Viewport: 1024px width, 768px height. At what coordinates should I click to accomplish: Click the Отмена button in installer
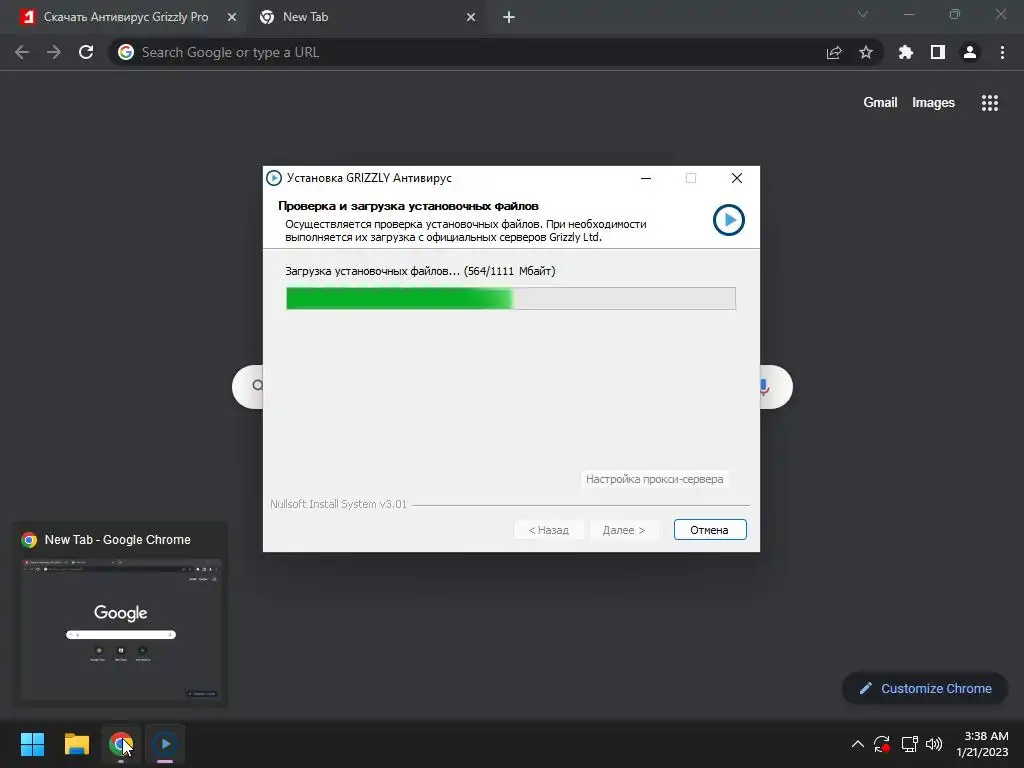(x=710, y=530)
